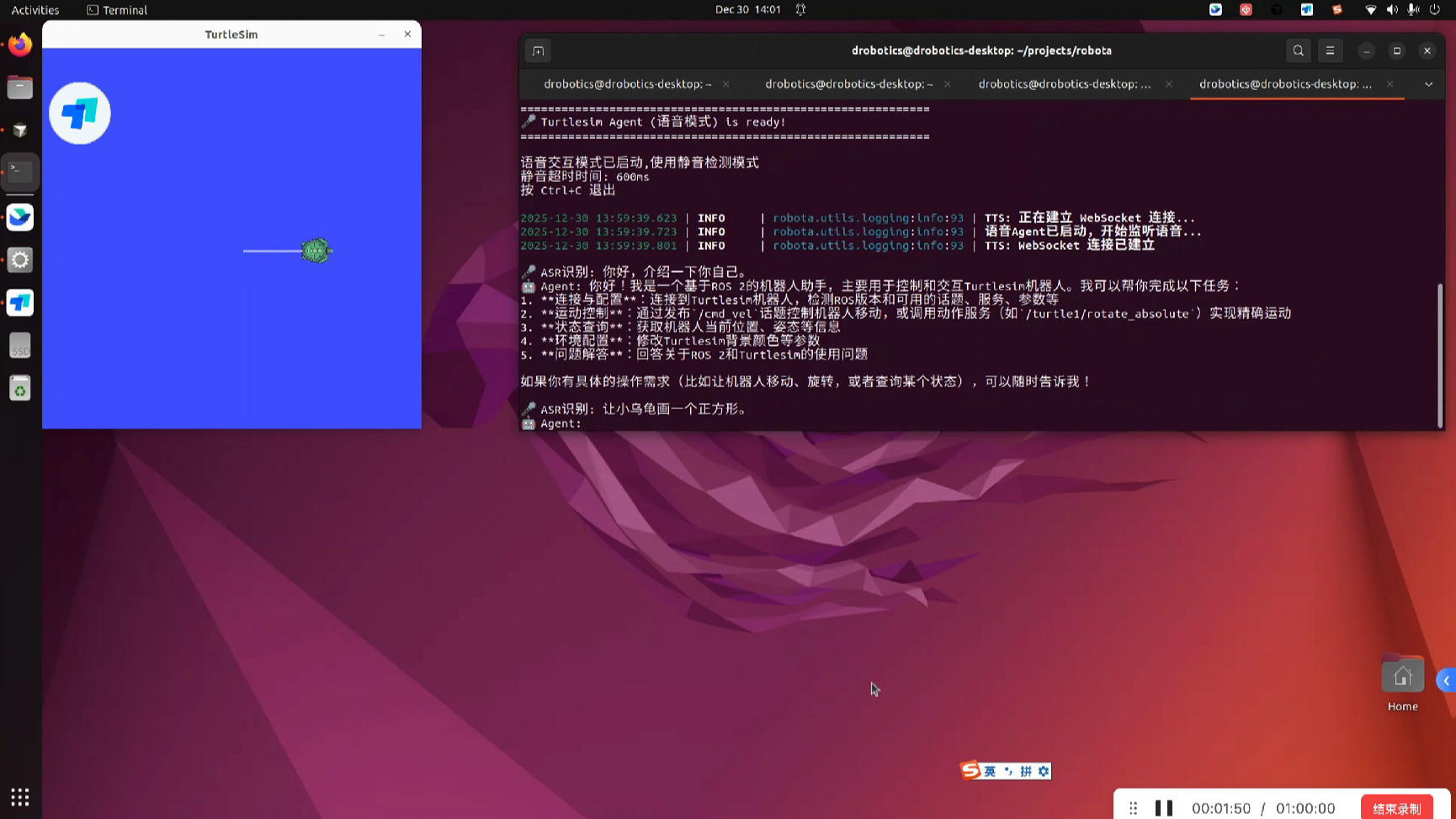Click the orange Sogou tray icon
1456x819 pixels.
[1336, 9]
